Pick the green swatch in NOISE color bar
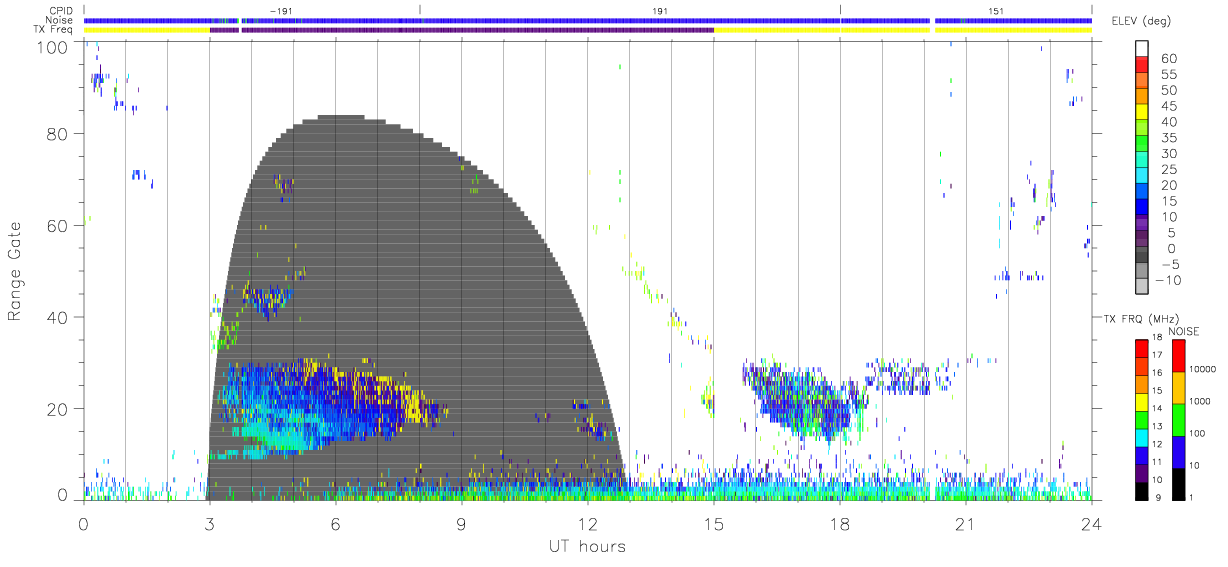This screenshot has height=567, width=1228. [x=1180, y=419]
